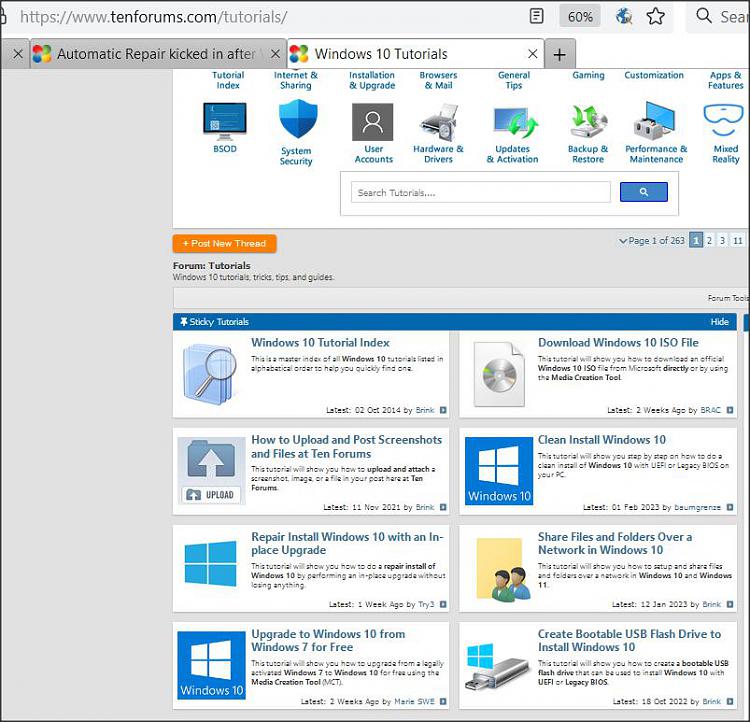Screen dimensions: 750x722
Task: Open the Hardware & Drivers printer icon
Action: point(439,122)
